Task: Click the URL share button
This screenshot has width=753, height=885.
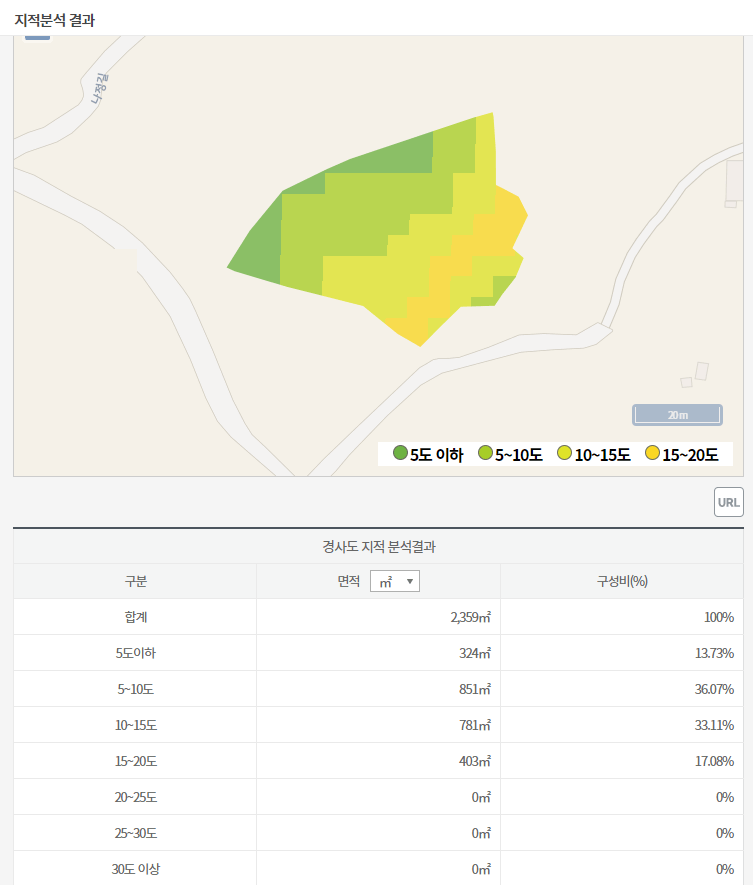Action: click(x=728, y=502)
